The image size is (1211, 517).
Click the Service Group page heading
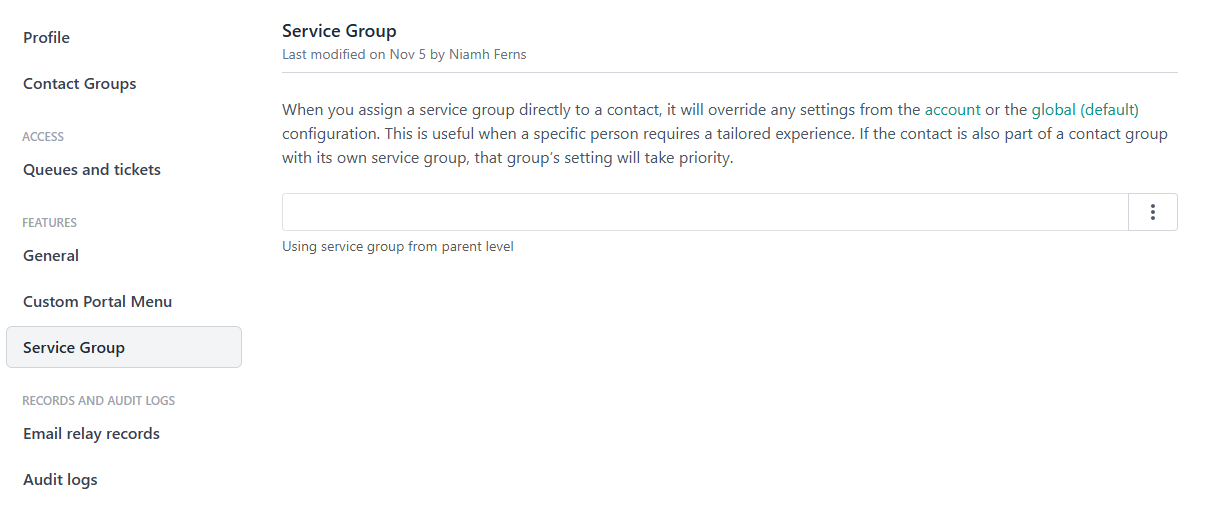(x=339, y=31)
